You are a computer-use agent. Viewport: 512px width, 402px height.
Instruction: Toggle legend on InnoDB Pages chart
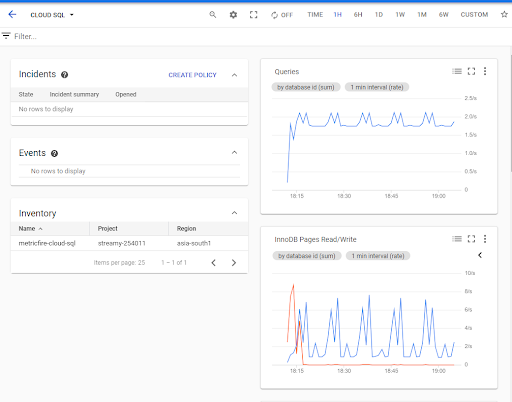click(457, 239)
